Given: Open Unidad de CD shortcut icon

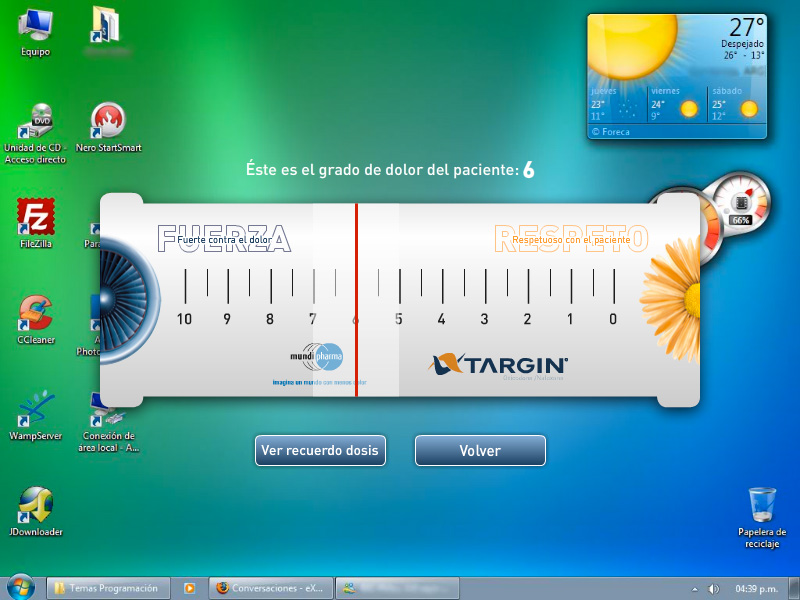Looking at the screenshot, I should point(36,122).
